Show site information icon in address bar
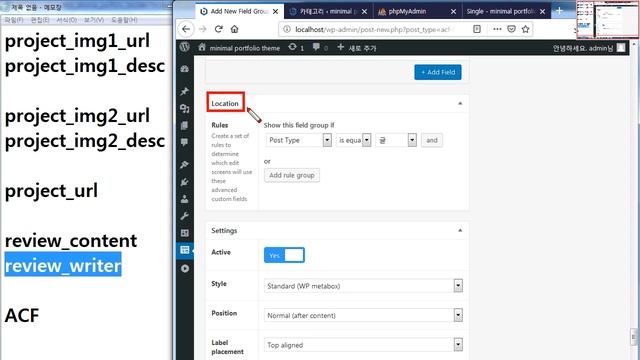The image size is (640, 360). coord(287,29)
